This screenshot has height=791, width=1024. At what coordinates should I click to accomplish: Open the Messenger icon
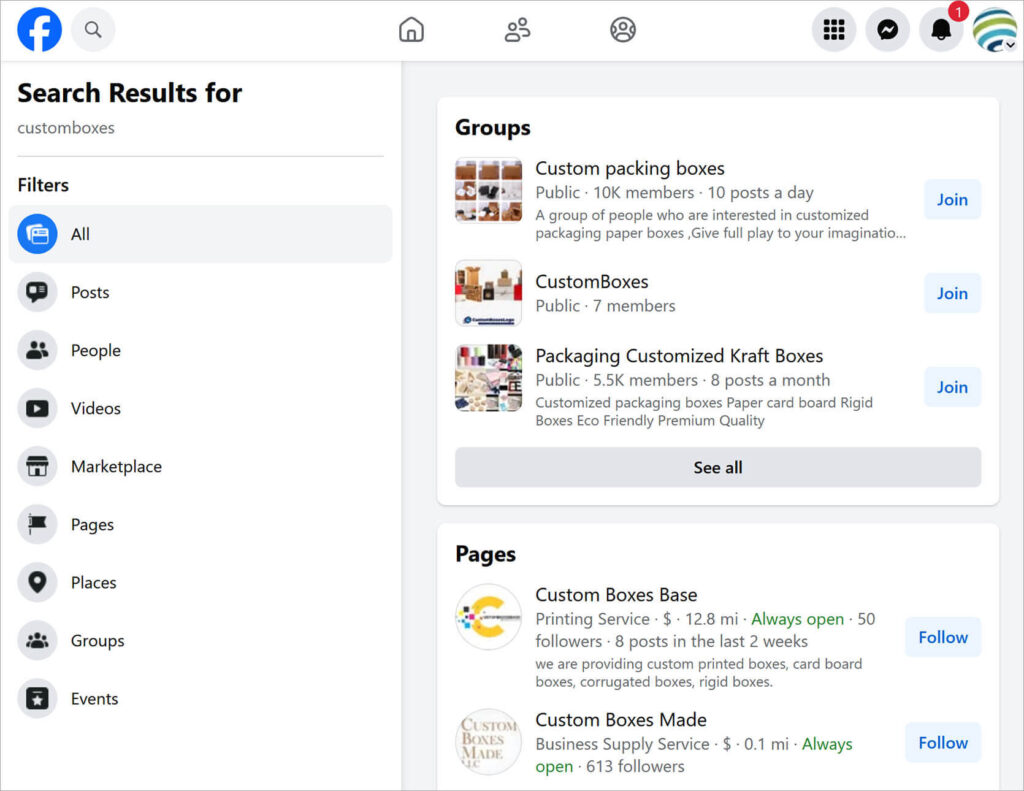coord(887,30)
